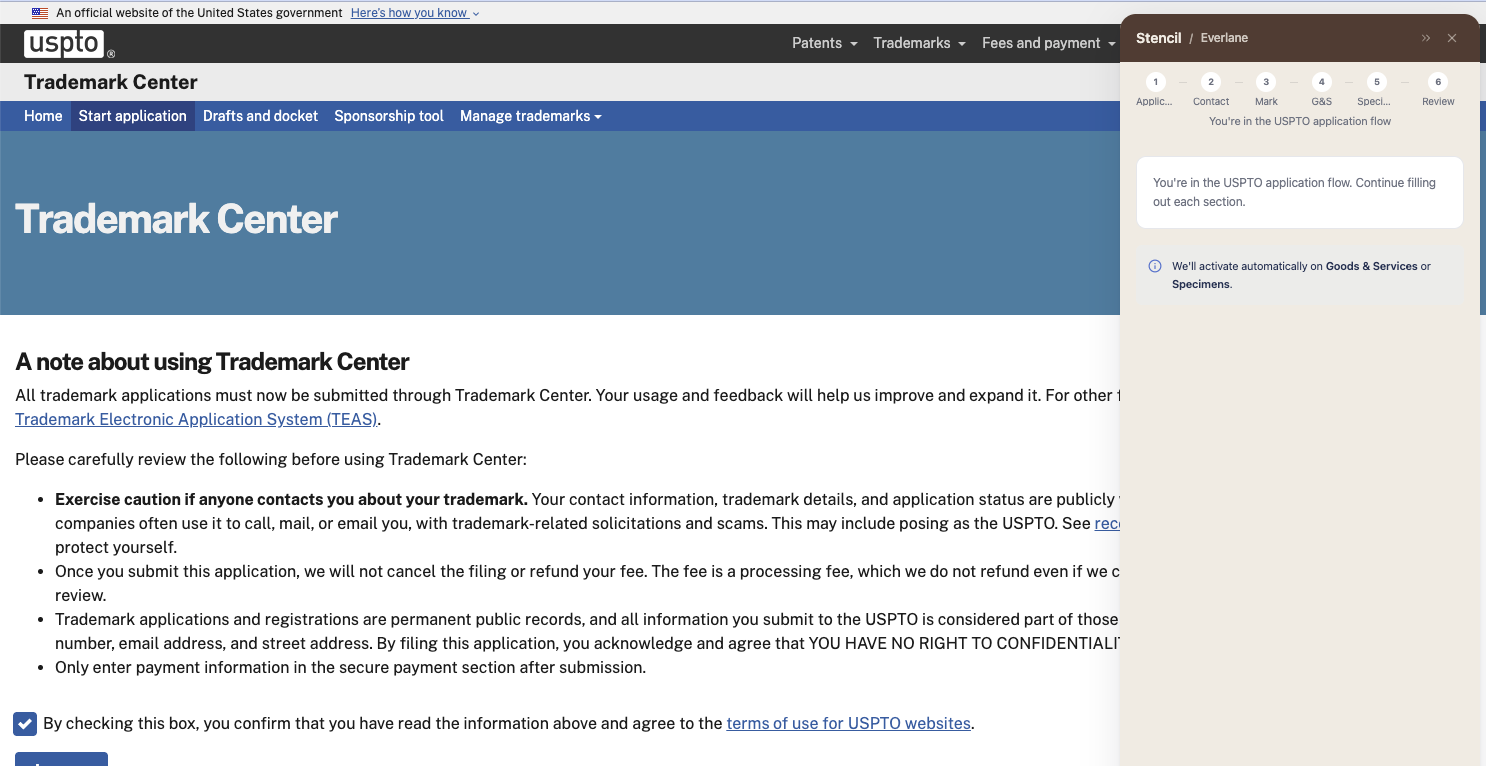
Task: Select step 6 Review circle
Action: (x=1438, y=82)
